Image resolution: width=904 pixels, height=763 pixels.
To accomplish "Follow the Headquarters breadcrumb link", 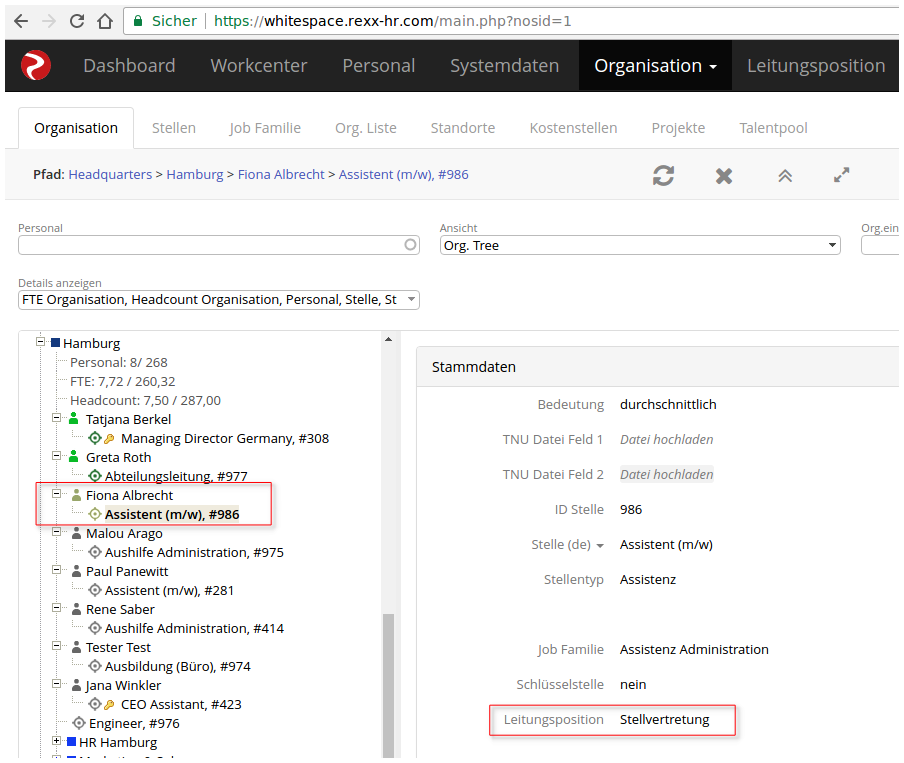I will coord(110,174).
